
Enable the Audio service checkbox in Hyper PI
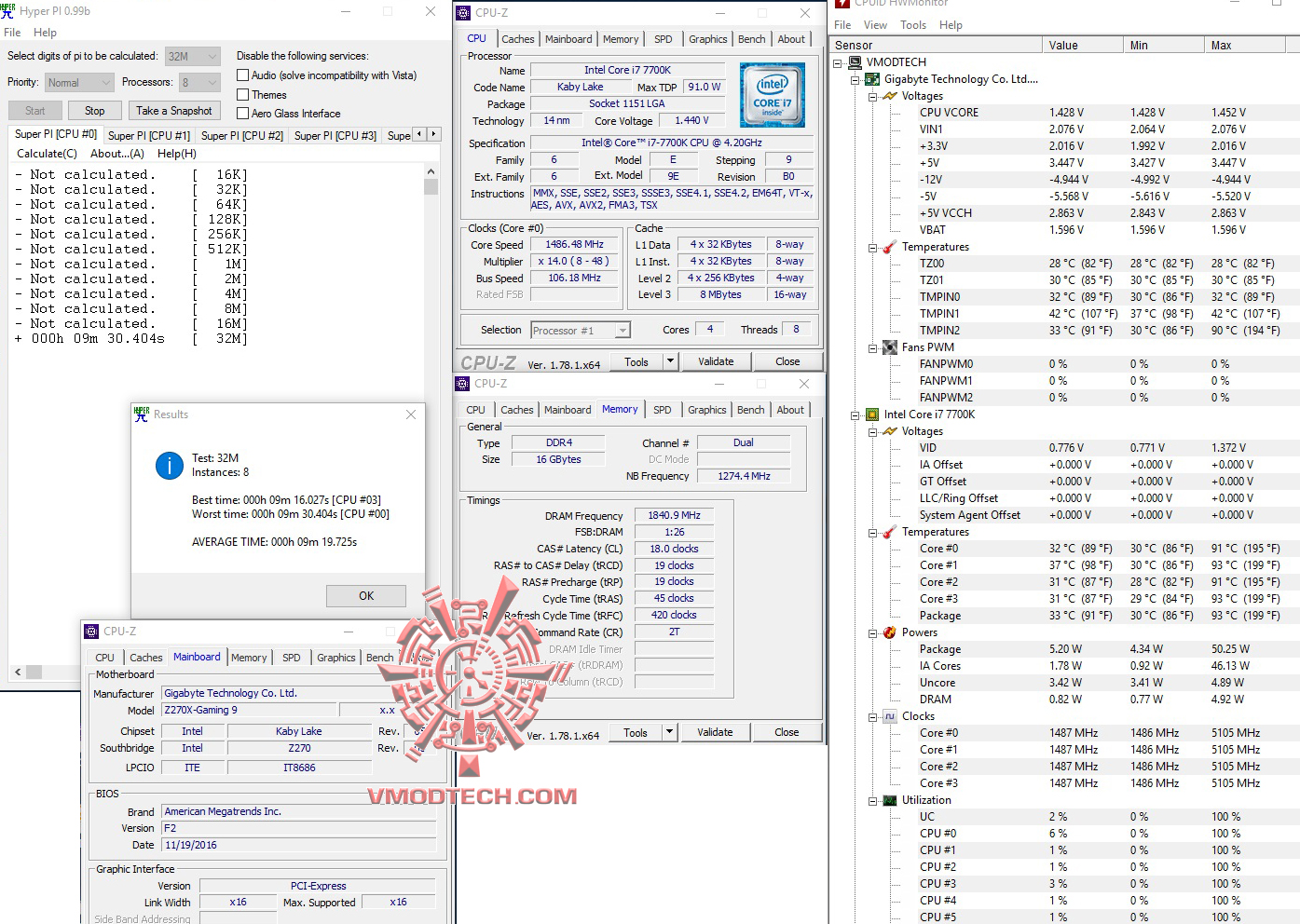click(x=242, y=75)
